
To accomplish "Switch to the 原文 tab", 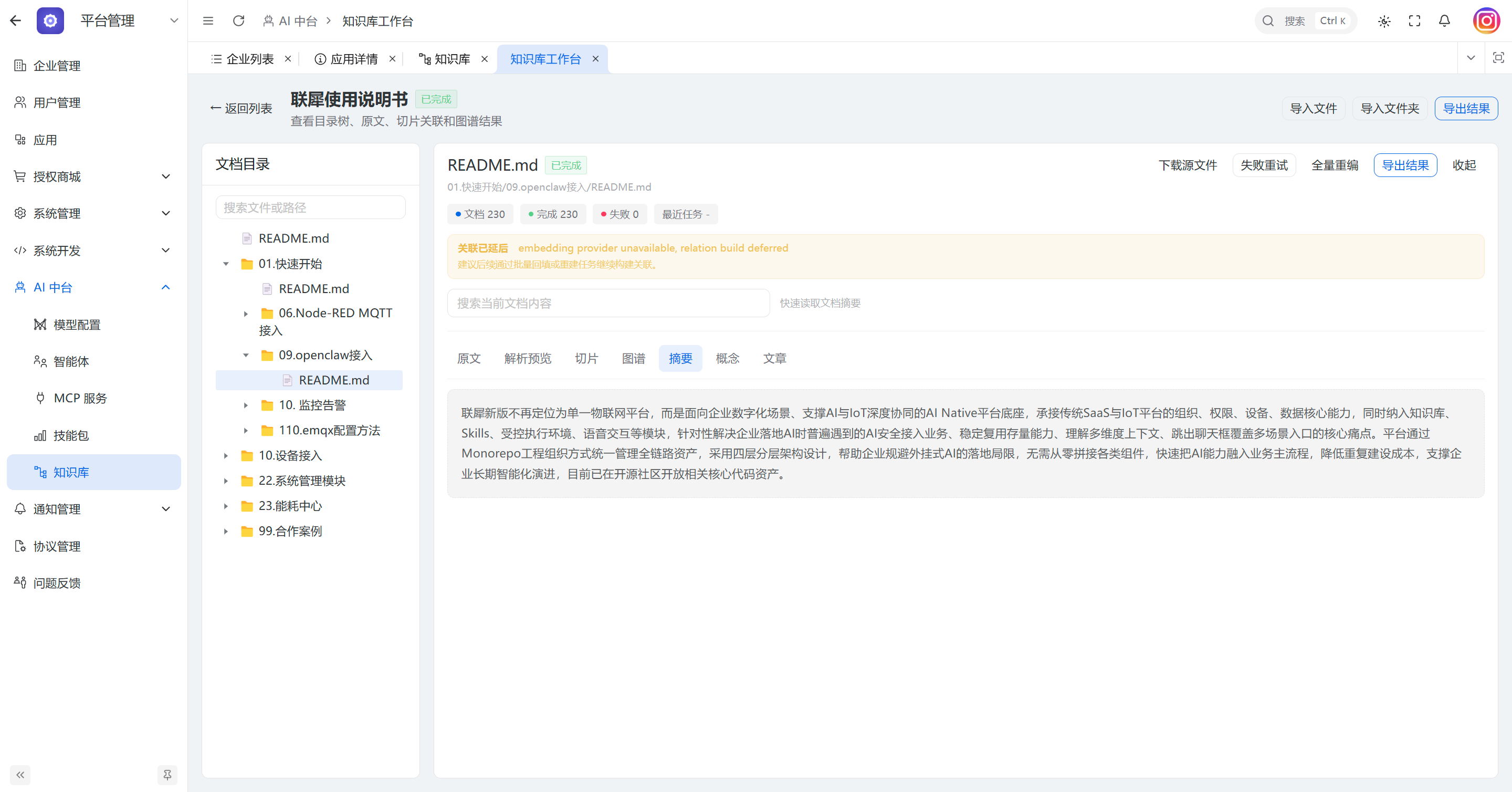I will pos(469,358).
